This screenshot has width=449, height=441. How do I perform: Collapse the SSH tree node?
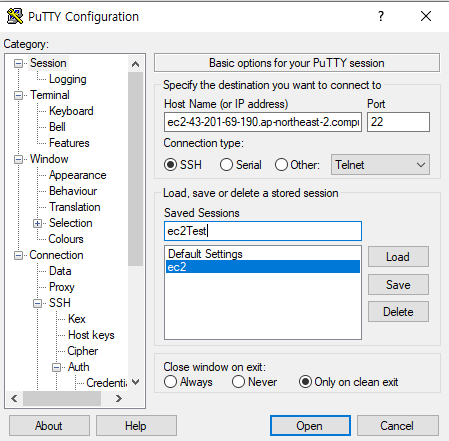pos(37,303)
